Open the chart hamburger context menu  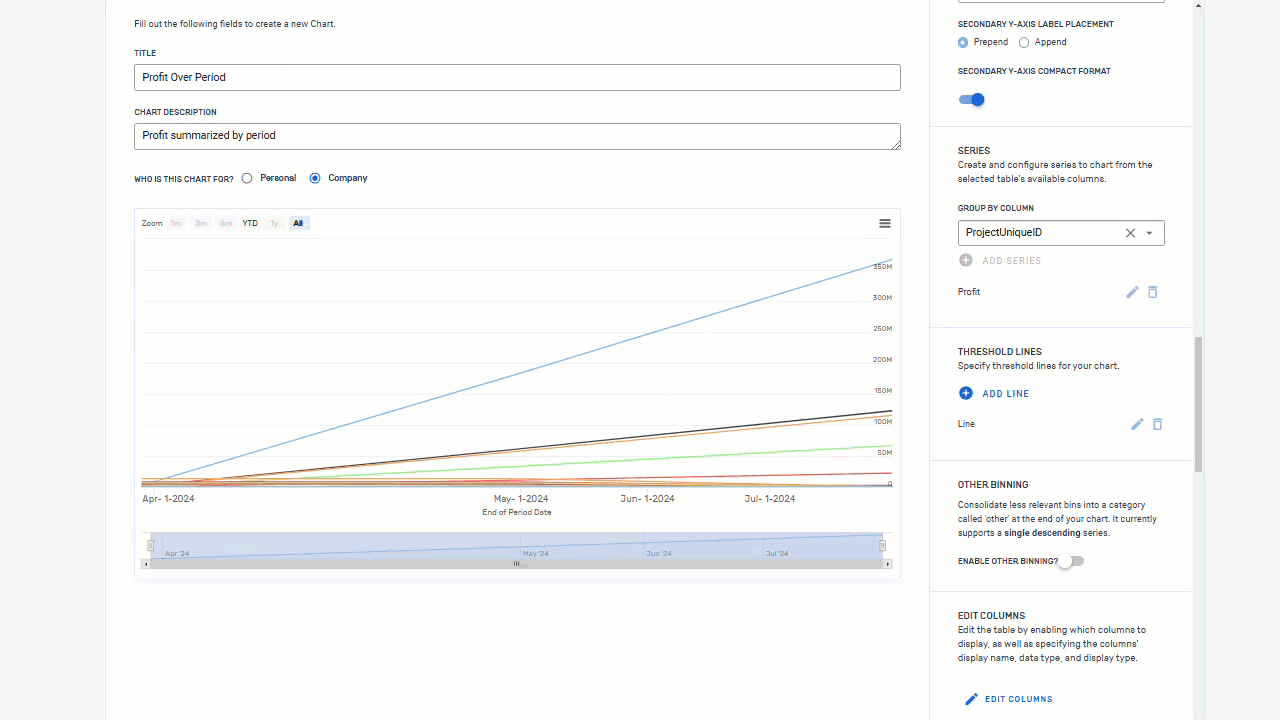(885, 224)
